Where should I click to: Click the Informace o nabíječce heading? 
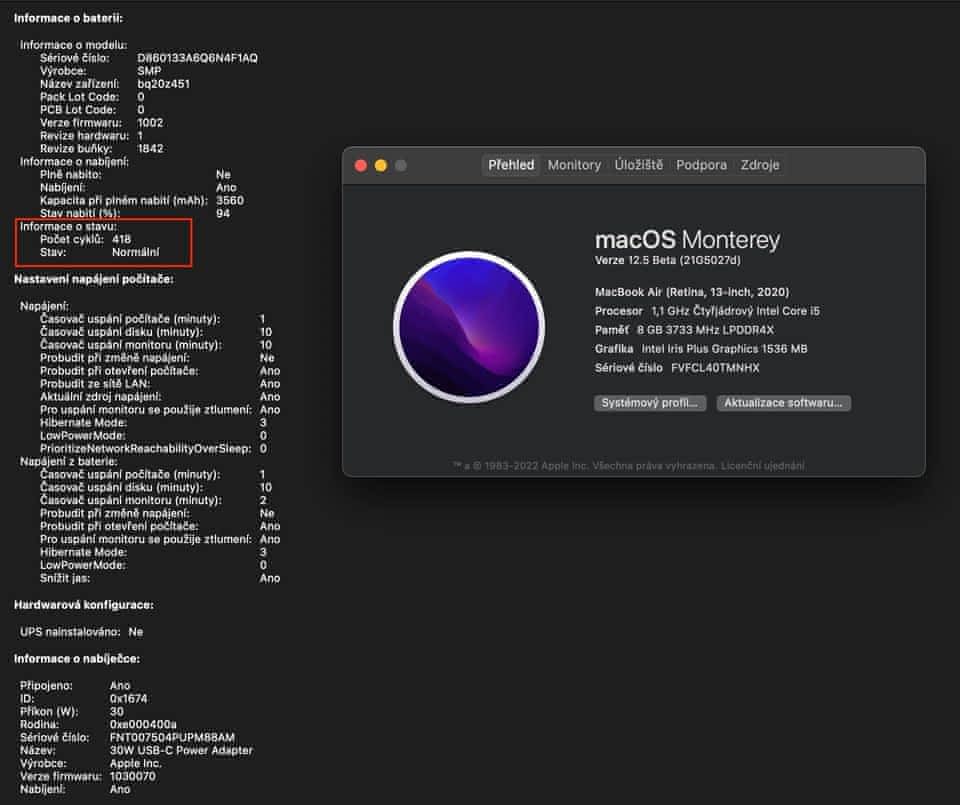tap(77, 659)
